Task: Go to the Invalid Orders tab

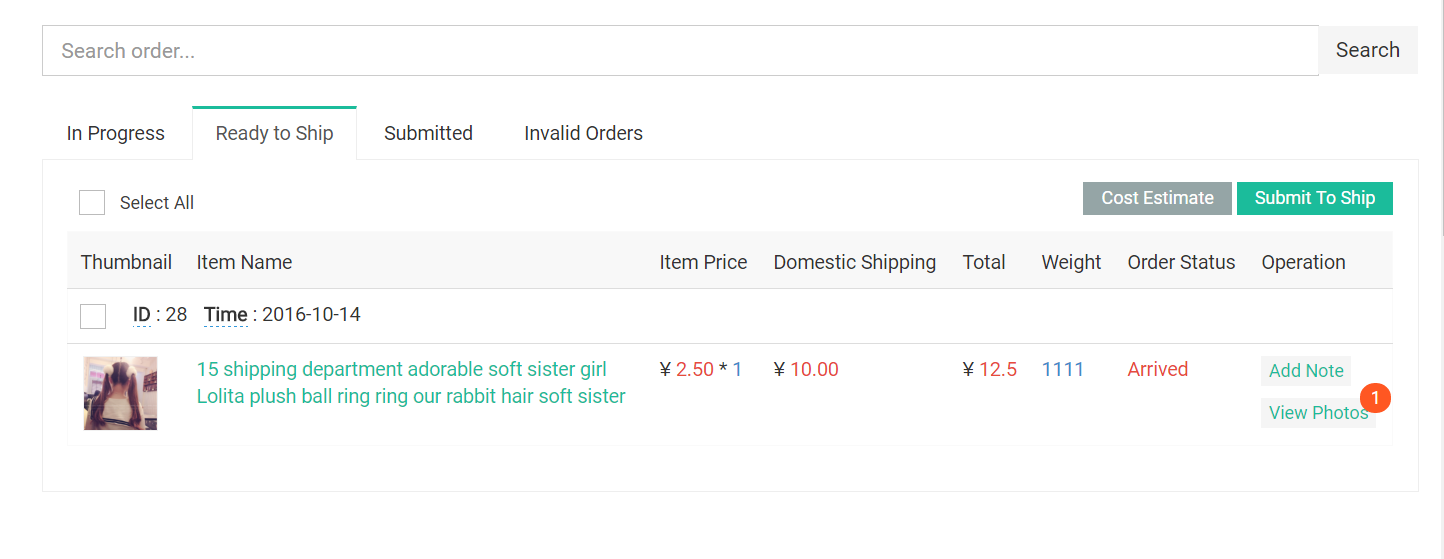Action: 583,133
